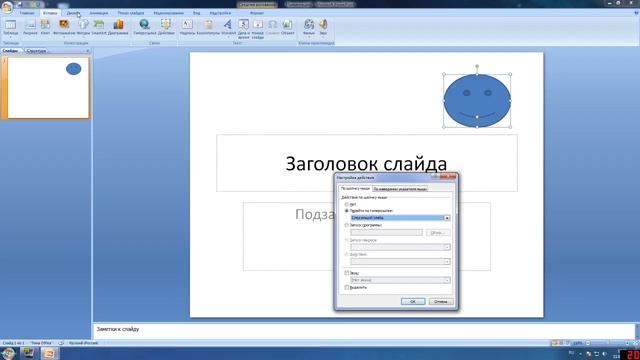Click the Диаграмма chart icon
The width and height of the screenshot is (640, 360).
click(x=118, y=27)
